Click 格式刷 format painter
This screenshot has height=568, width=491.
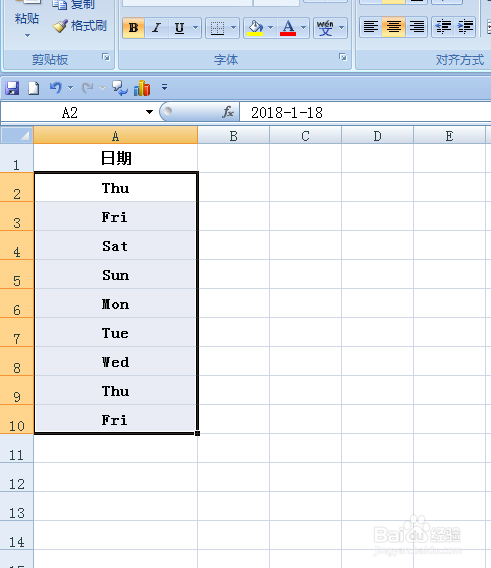point(80,26)
